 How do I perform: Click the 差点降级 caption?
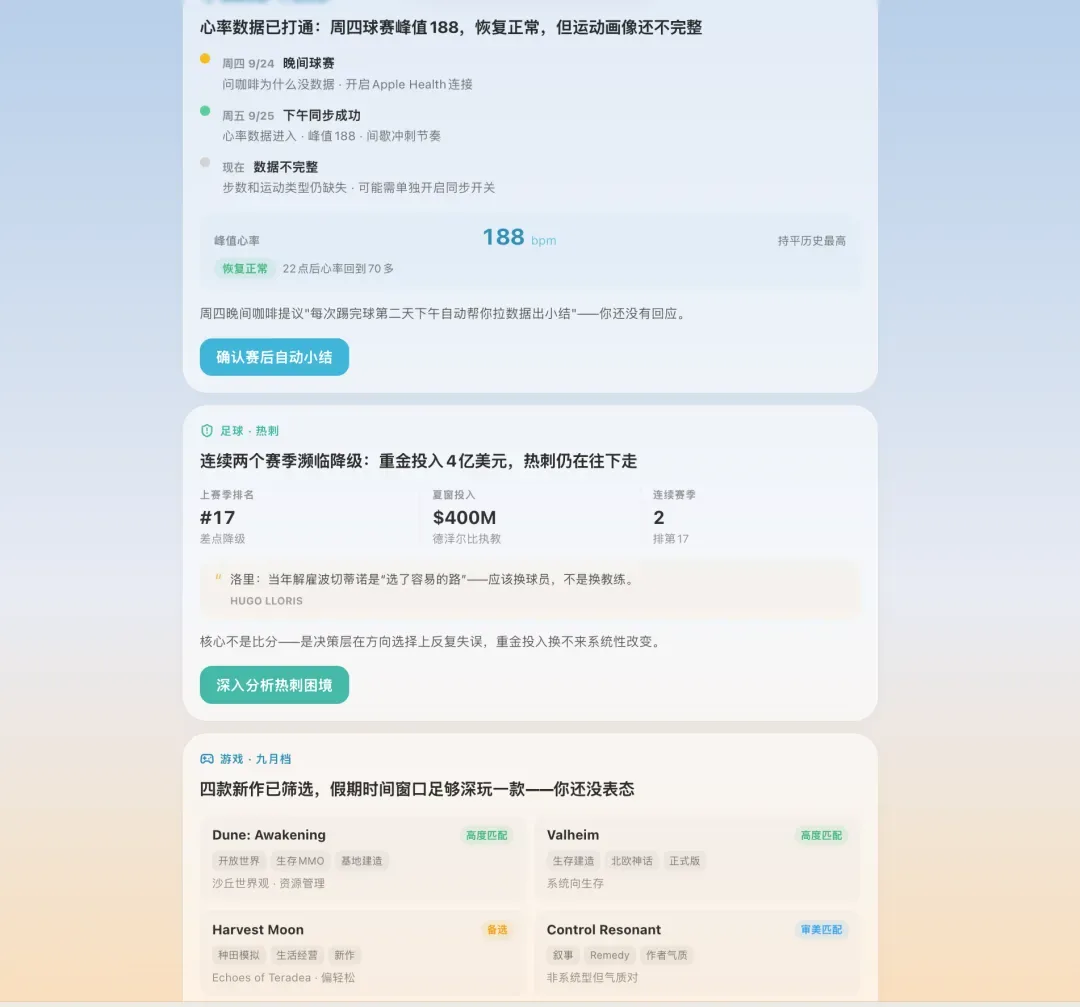click(222, 539)
